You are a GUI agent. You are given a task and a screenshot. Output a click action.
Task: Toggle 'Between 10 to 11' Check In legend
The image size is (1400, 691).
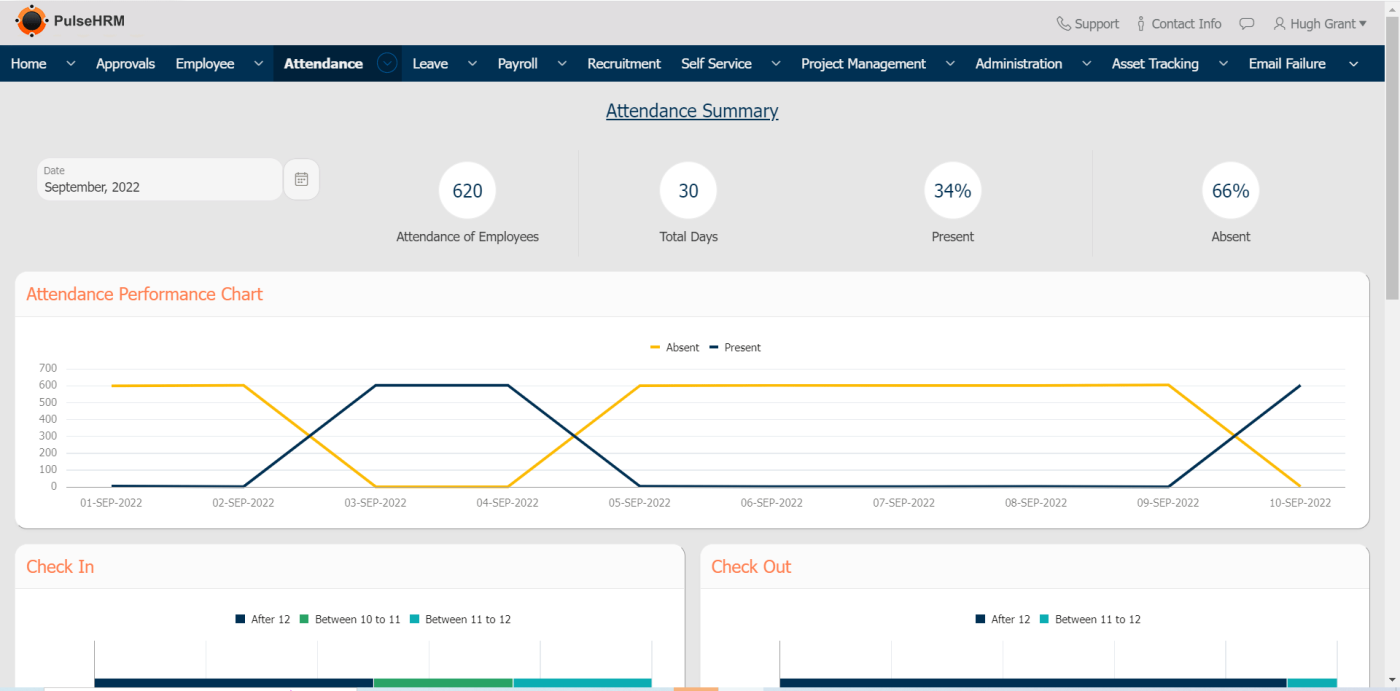(349, 620)
